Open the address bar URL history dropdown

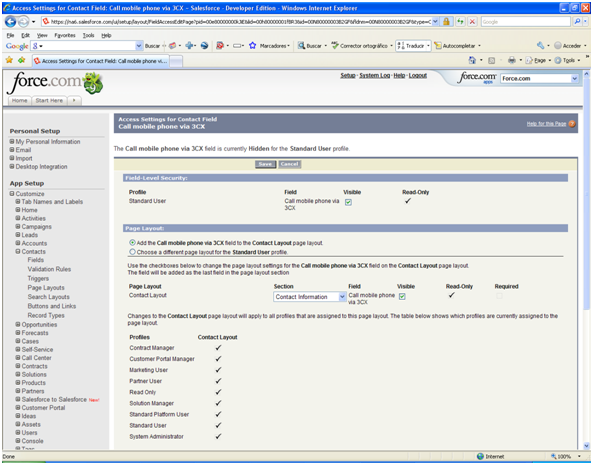pos(435,22)
